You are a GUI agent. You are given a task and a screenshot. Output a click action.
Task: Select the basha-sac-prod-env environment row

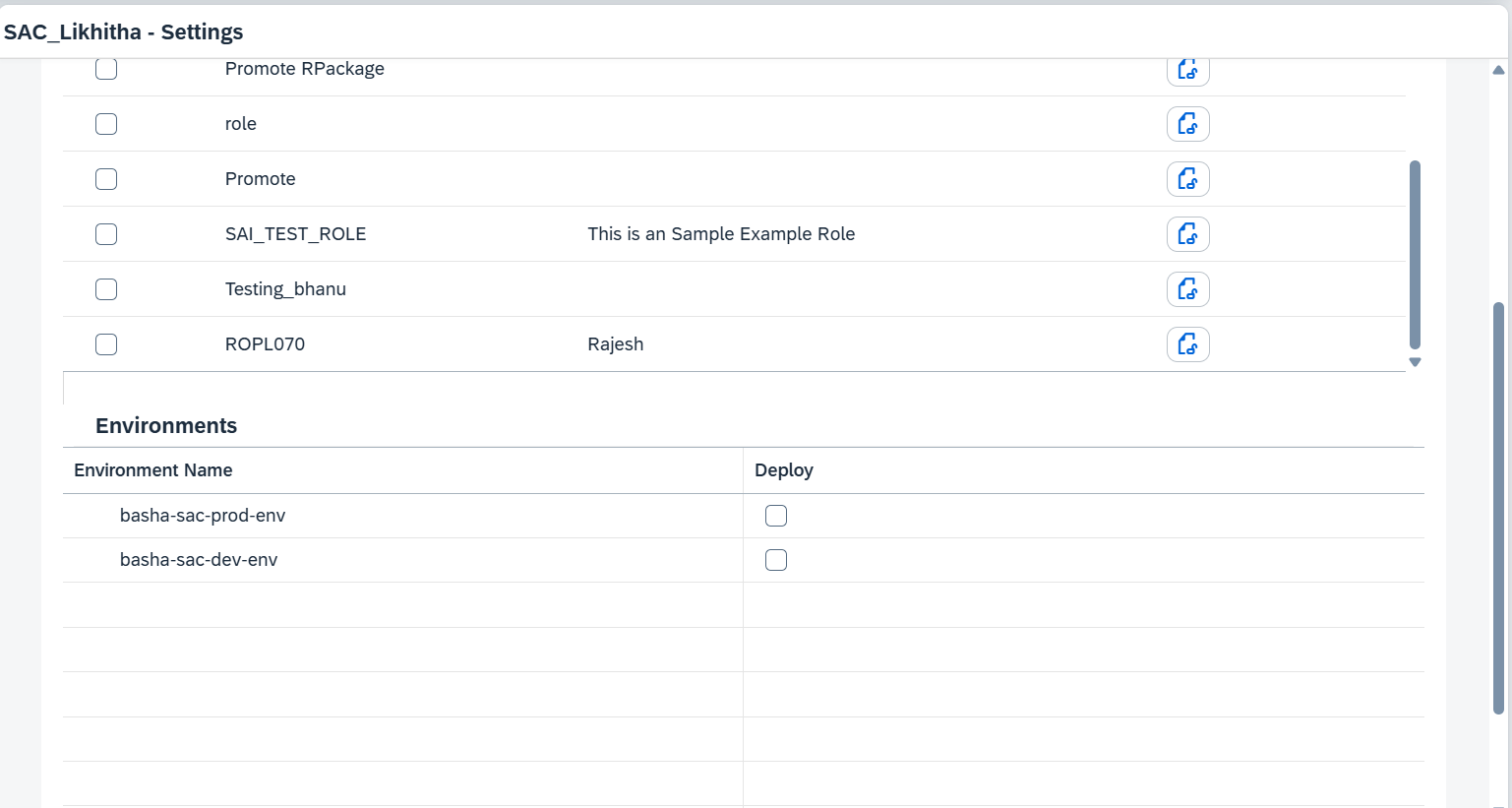[x=203, y=516]
